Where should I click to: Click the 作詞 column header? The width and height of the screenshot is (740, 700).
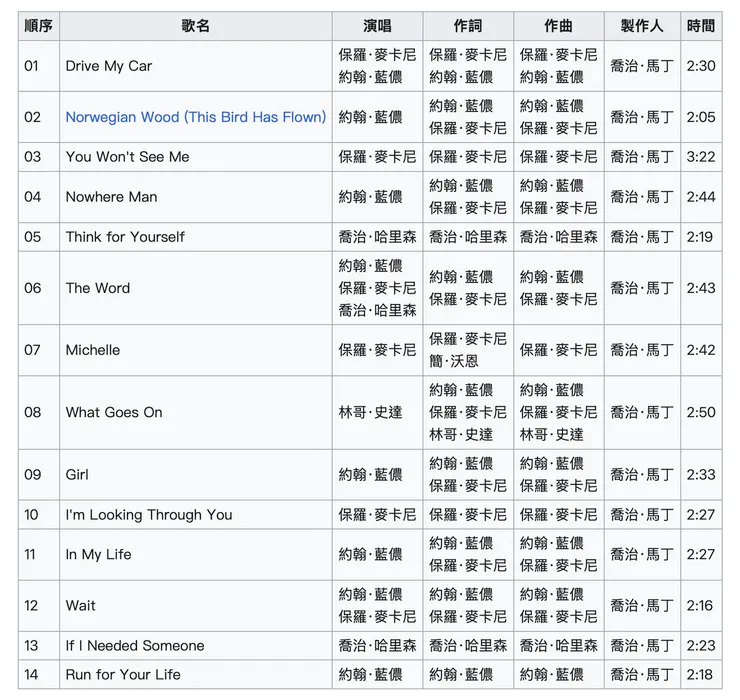468,26
